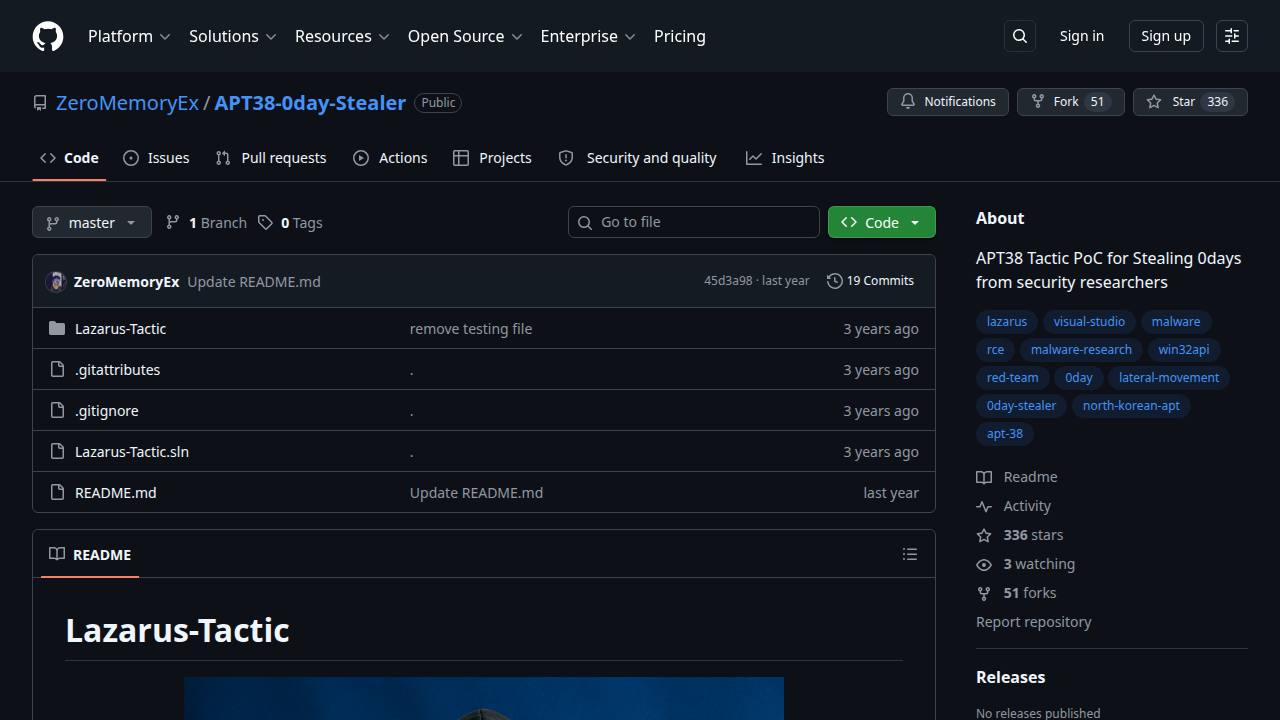This screenshot has height=720, width=1280.
Task: Star this repository
Action: (1190, 102)
